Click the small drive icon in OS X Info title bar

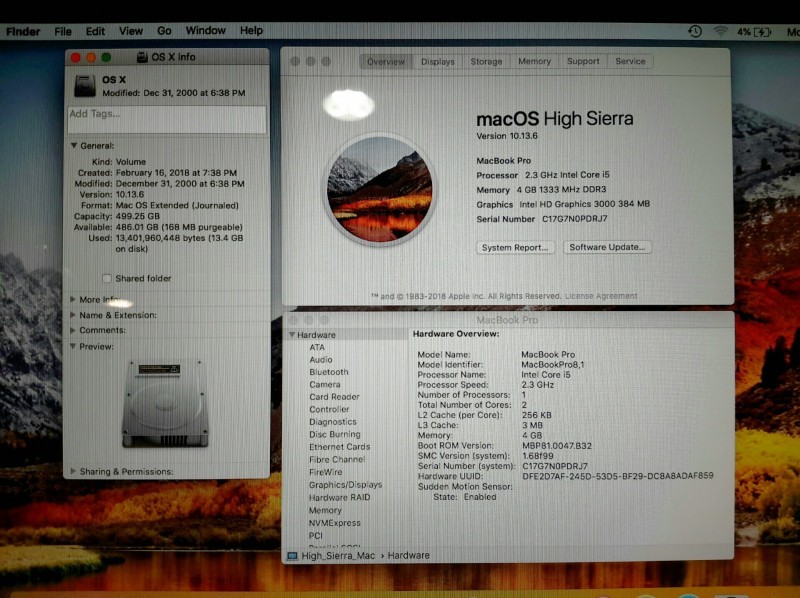(x=142, y=57)
